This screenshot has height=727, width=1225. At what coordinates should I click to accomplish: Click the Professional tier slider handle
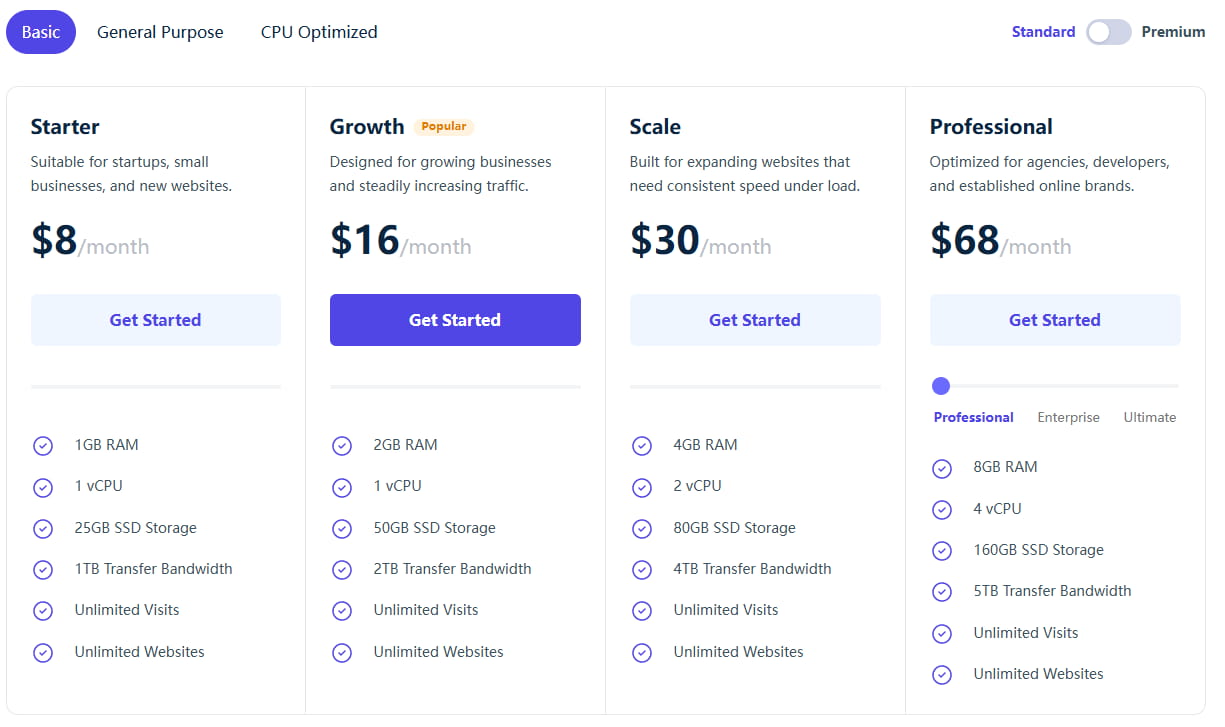[941, 386]
